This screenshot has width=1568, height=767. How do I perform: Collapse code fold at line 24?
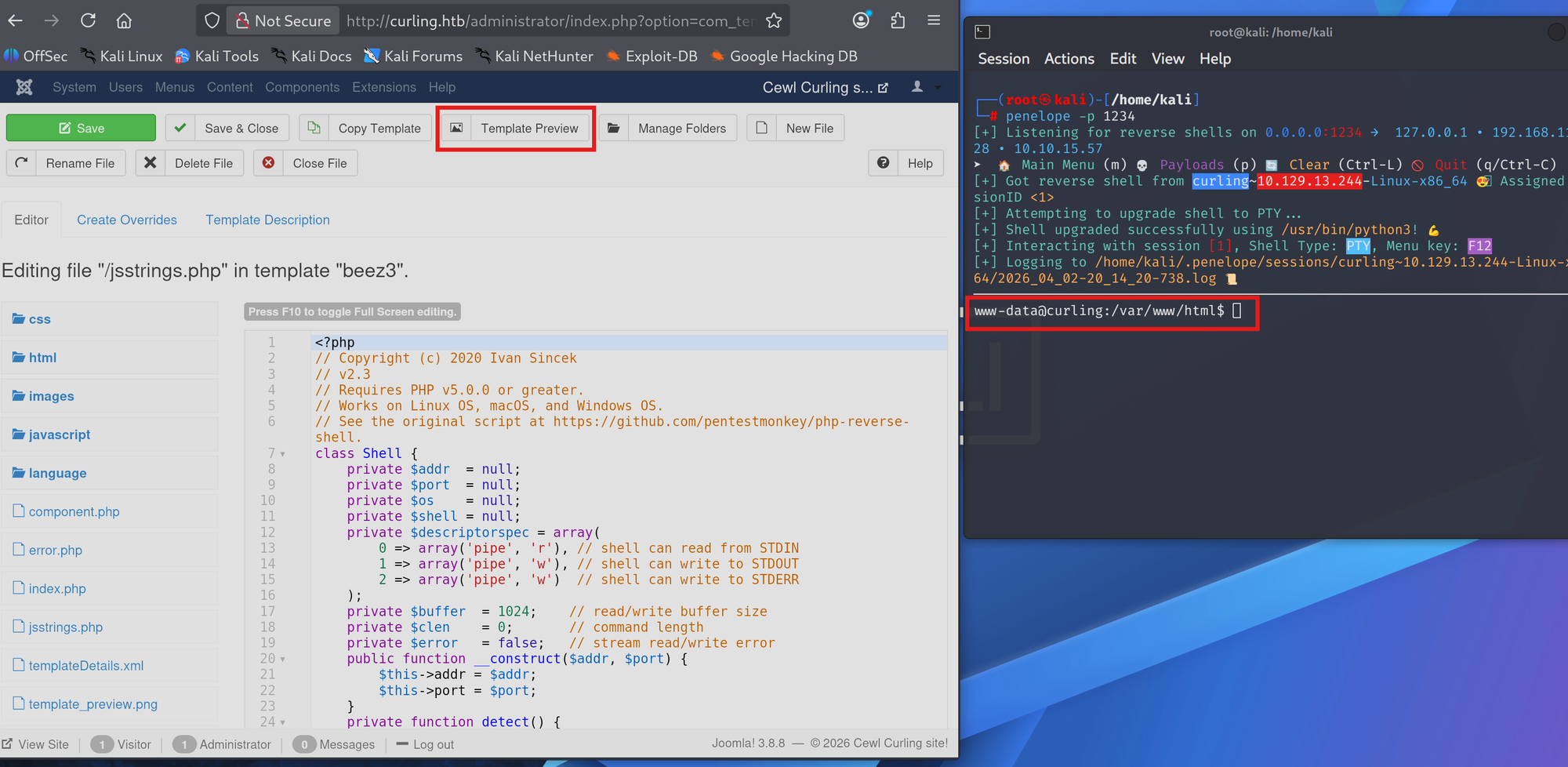(282, 722)
